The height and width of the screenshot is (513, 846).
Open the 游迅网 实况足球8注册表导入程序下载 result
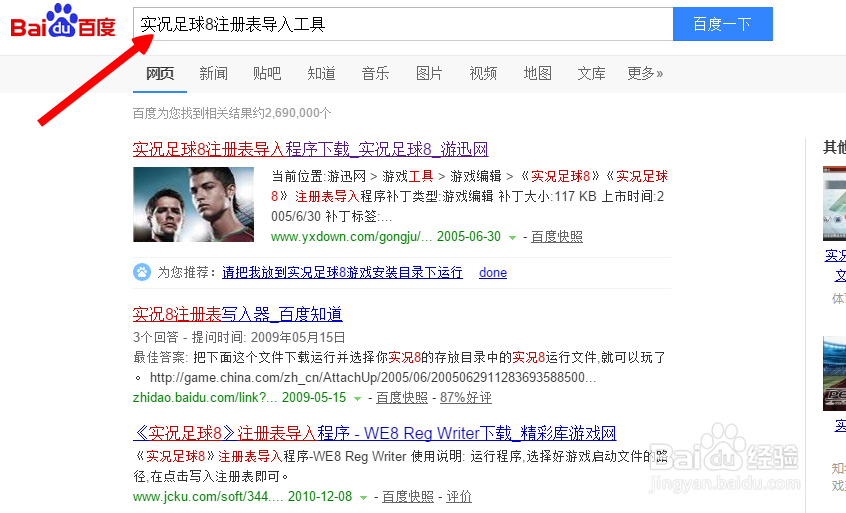point(310,149)
